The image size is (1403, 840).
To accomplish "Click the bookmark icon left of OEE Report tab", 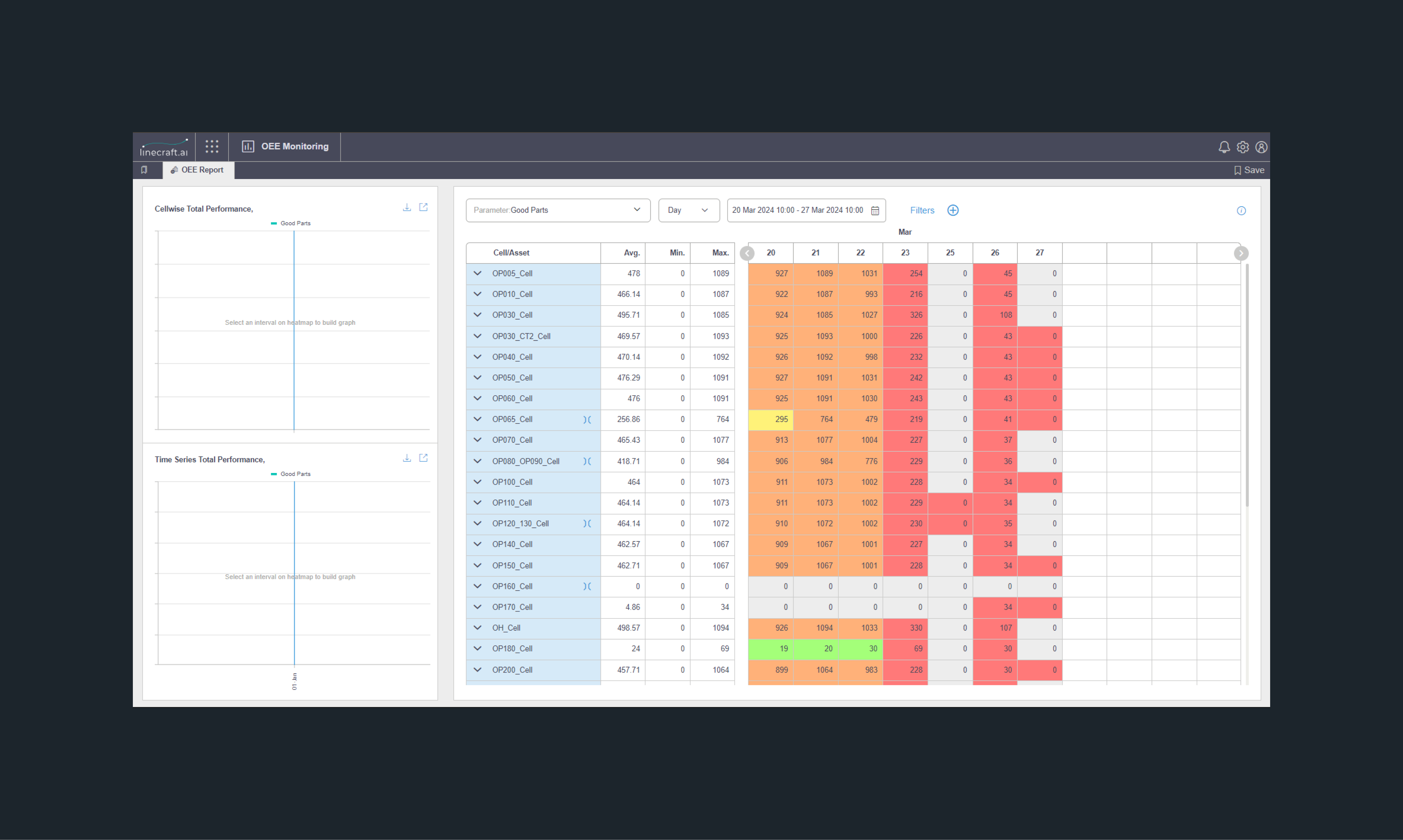I will 144,170.
